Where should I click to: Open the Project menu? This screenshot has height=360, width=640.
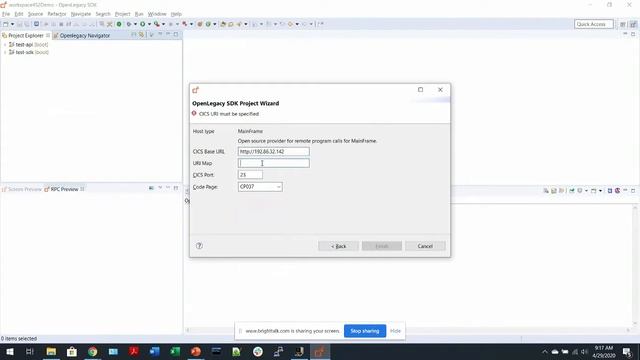[122, 14]
